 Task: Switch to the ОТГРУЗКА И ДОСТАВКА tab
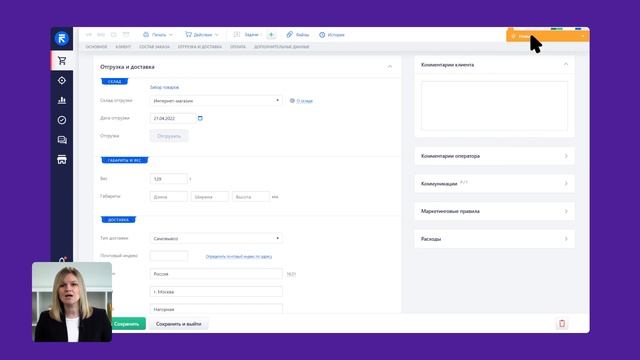click(200, 47)
